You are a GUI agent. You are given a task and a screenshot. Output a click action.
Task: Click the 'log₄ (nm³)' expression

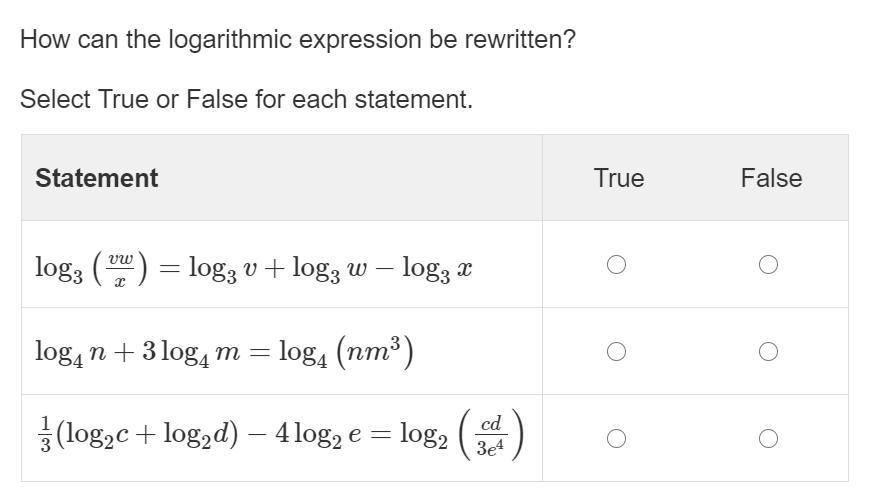345,352
